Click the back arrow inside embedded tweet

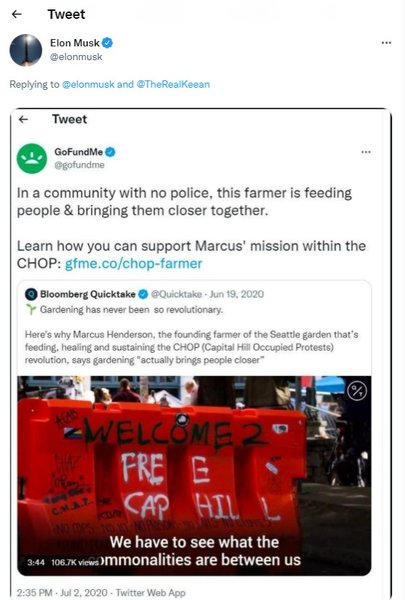coord(24,119)
